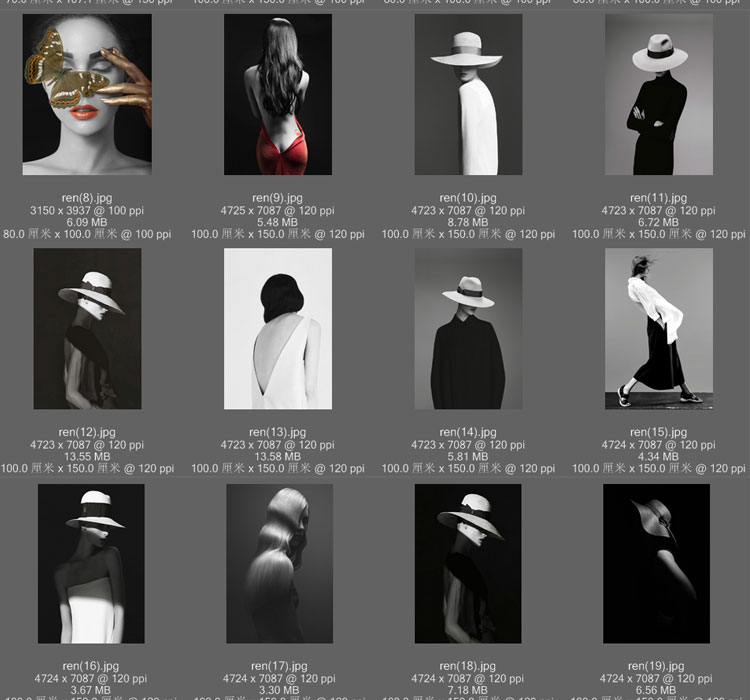Select the butterfly face thumbnail ren(8)
The width and height of the screenshot is (750, 700).
pos(87,94)
